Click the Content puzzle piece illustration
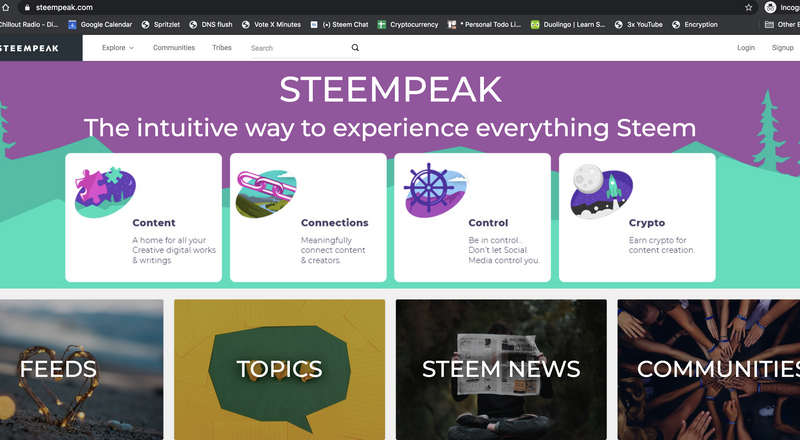 pyautogui.click(x=105, y=192)
